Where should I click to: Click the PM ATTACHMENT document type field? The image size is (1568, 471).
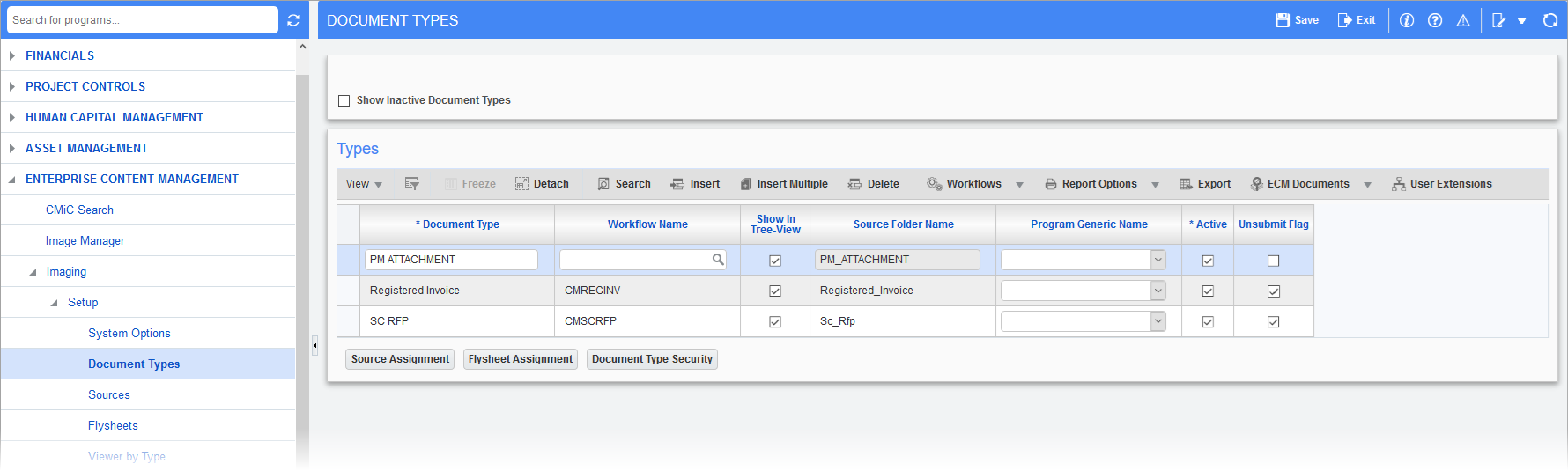[451, 260]
